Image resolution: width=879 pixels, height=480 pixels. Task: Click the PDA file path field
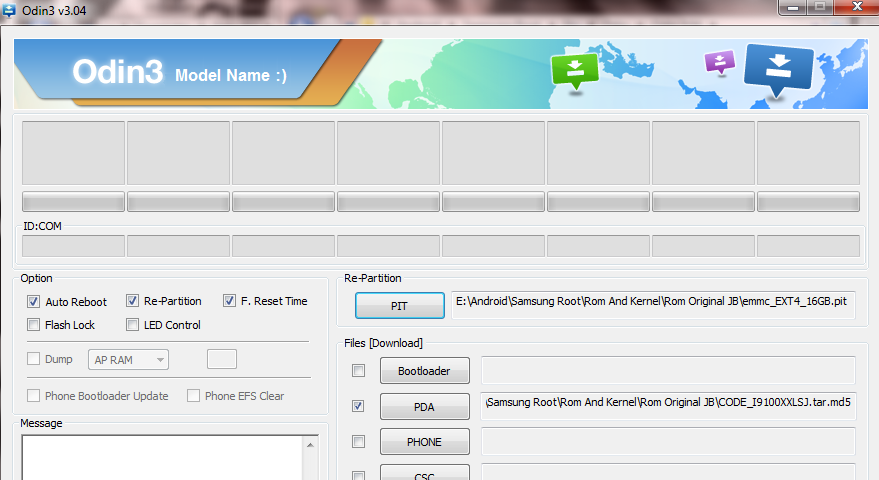point(668,406)
